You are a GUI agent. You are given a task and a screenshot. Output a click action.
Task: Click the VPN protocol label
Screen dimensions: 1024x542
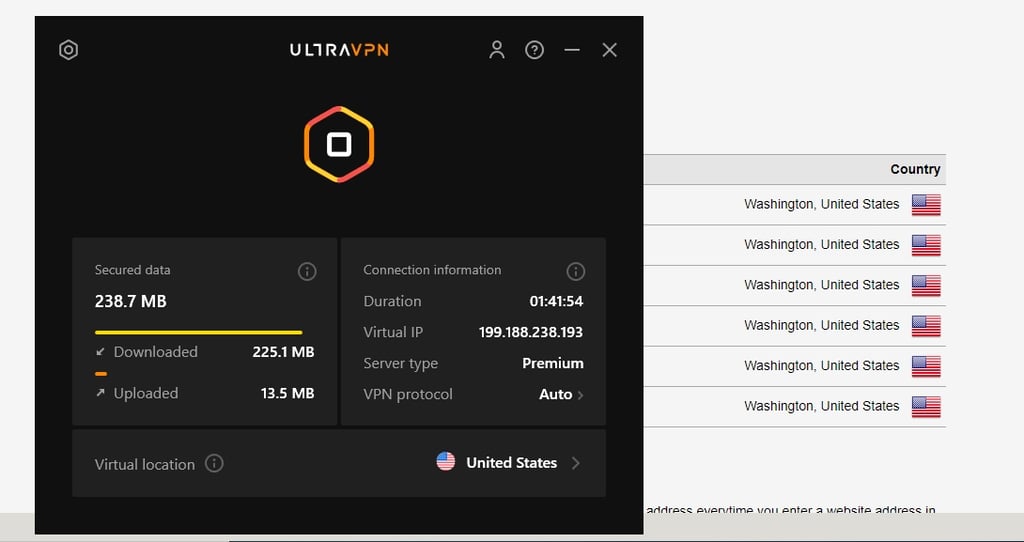[408, 394]
